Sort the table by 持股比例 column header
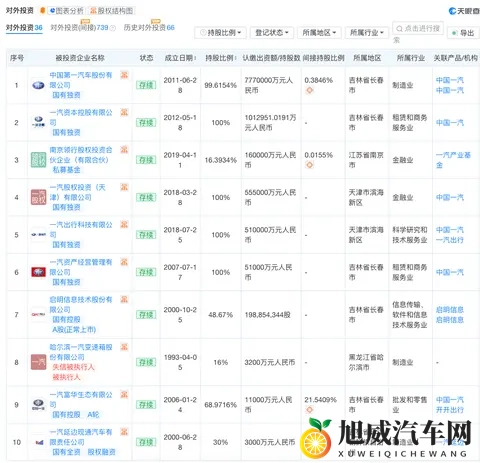 221,58
